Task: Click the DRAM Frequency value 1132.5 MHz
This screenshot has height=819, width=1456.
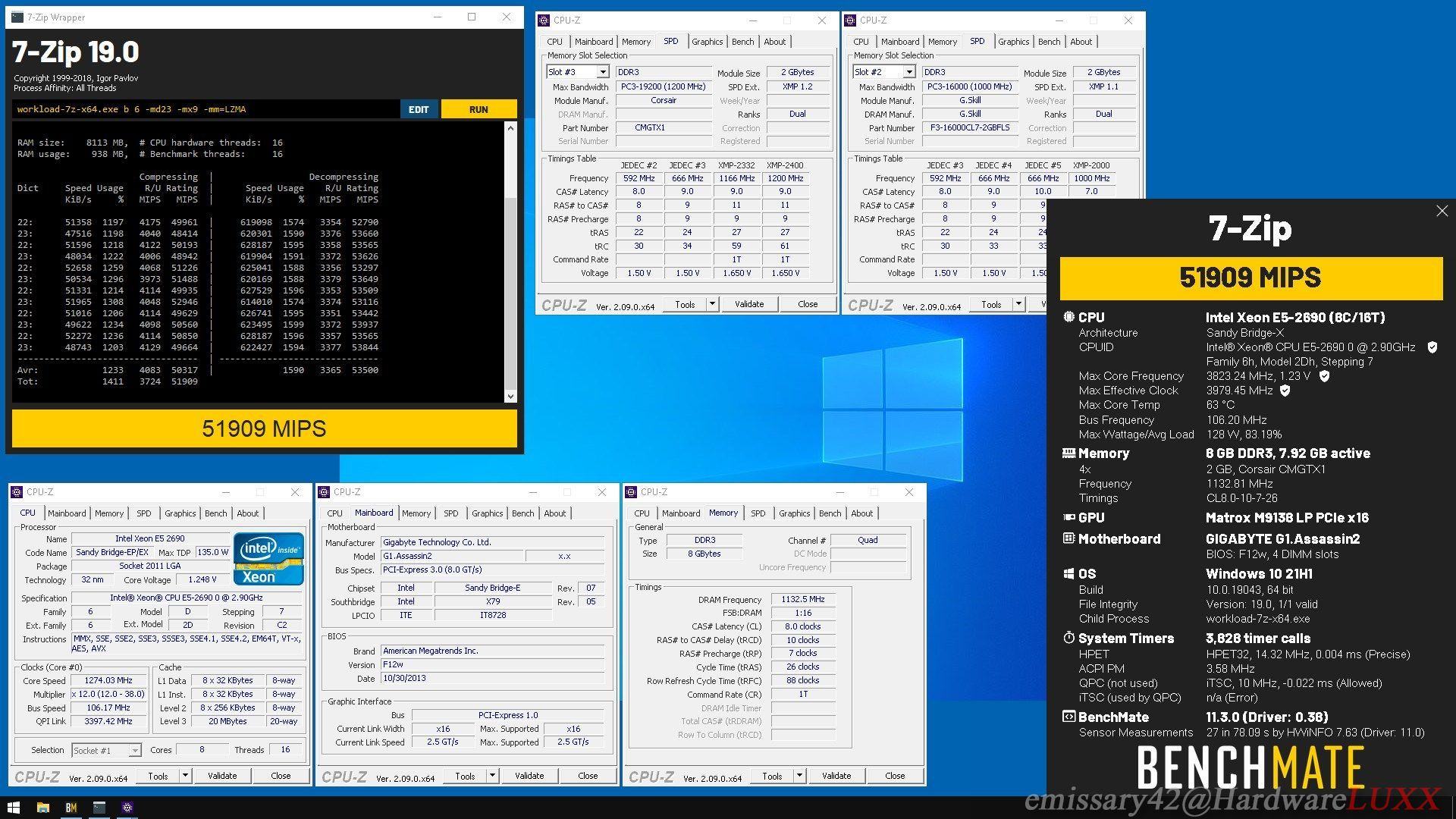Action: click(803, 599)
